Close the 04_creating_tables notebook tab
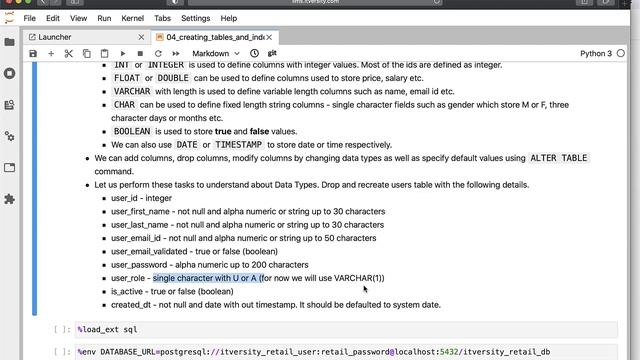Viewport: 640px width, 360px height. click(x=269, y=37)
